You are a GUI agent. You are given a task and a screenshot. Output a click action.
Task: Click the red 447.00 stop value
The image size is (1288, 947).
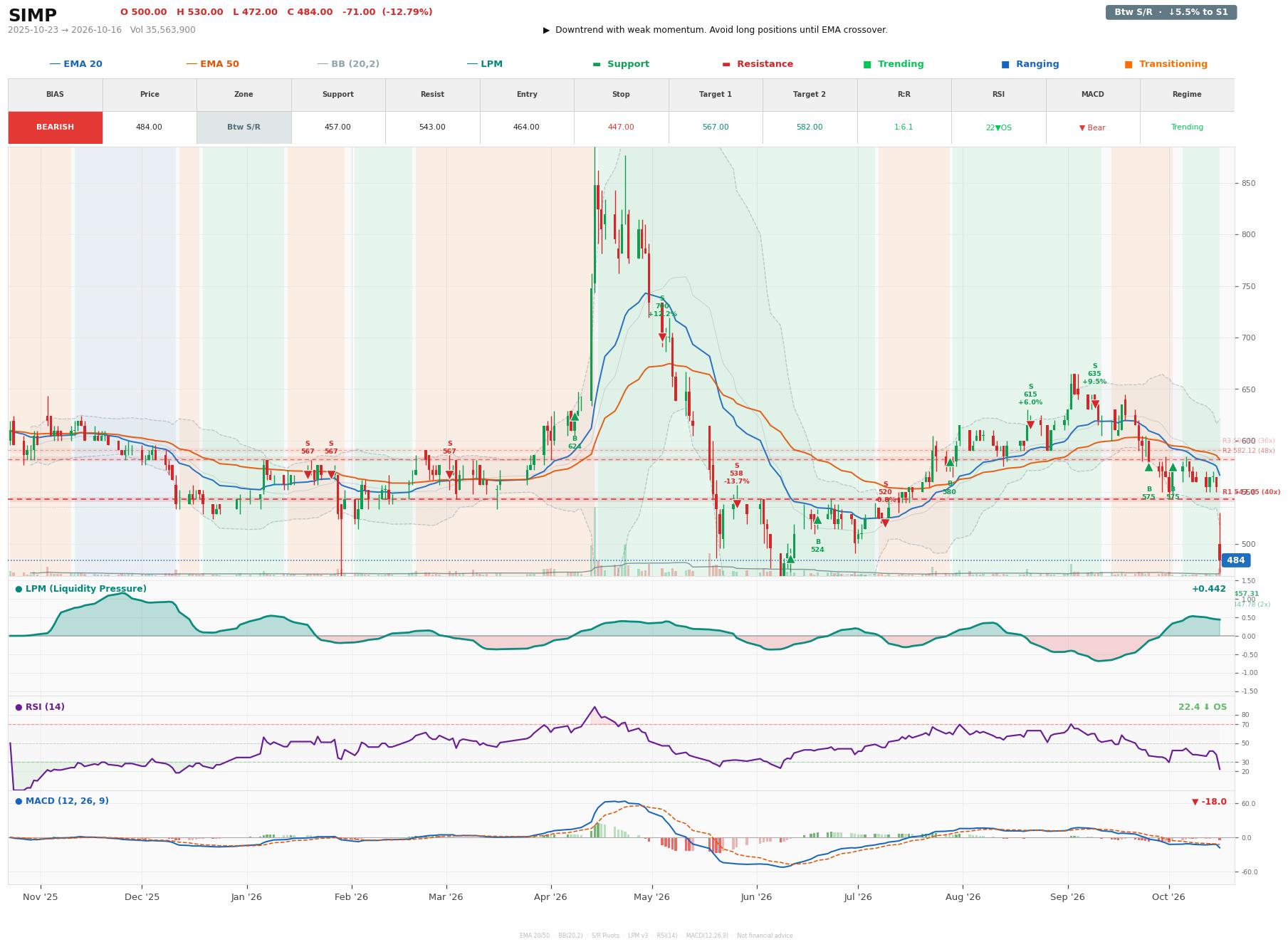621,127
